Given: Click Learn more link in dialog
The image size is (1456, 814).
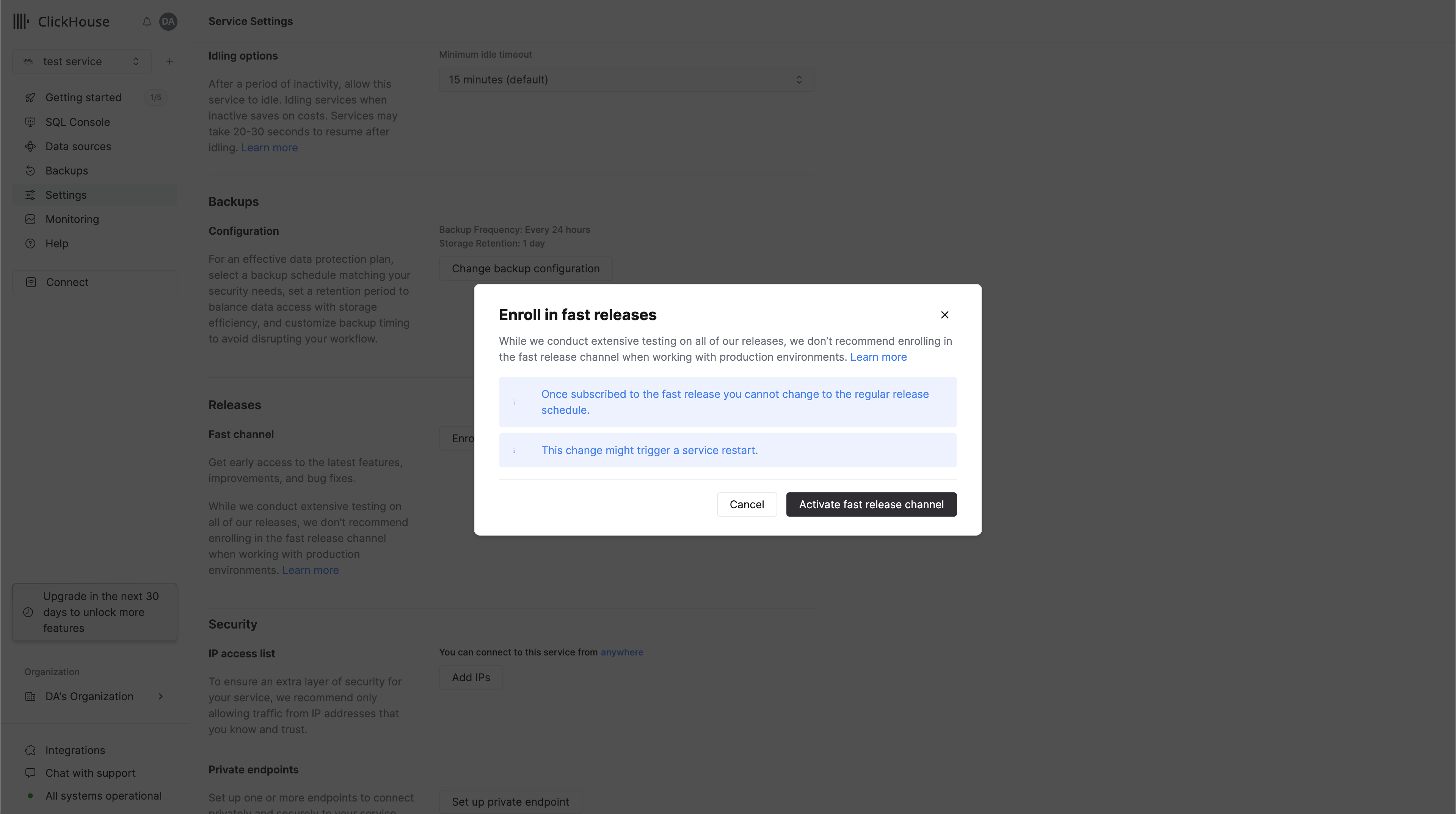Looking at the screenshot, I should [x=878, y=356].
